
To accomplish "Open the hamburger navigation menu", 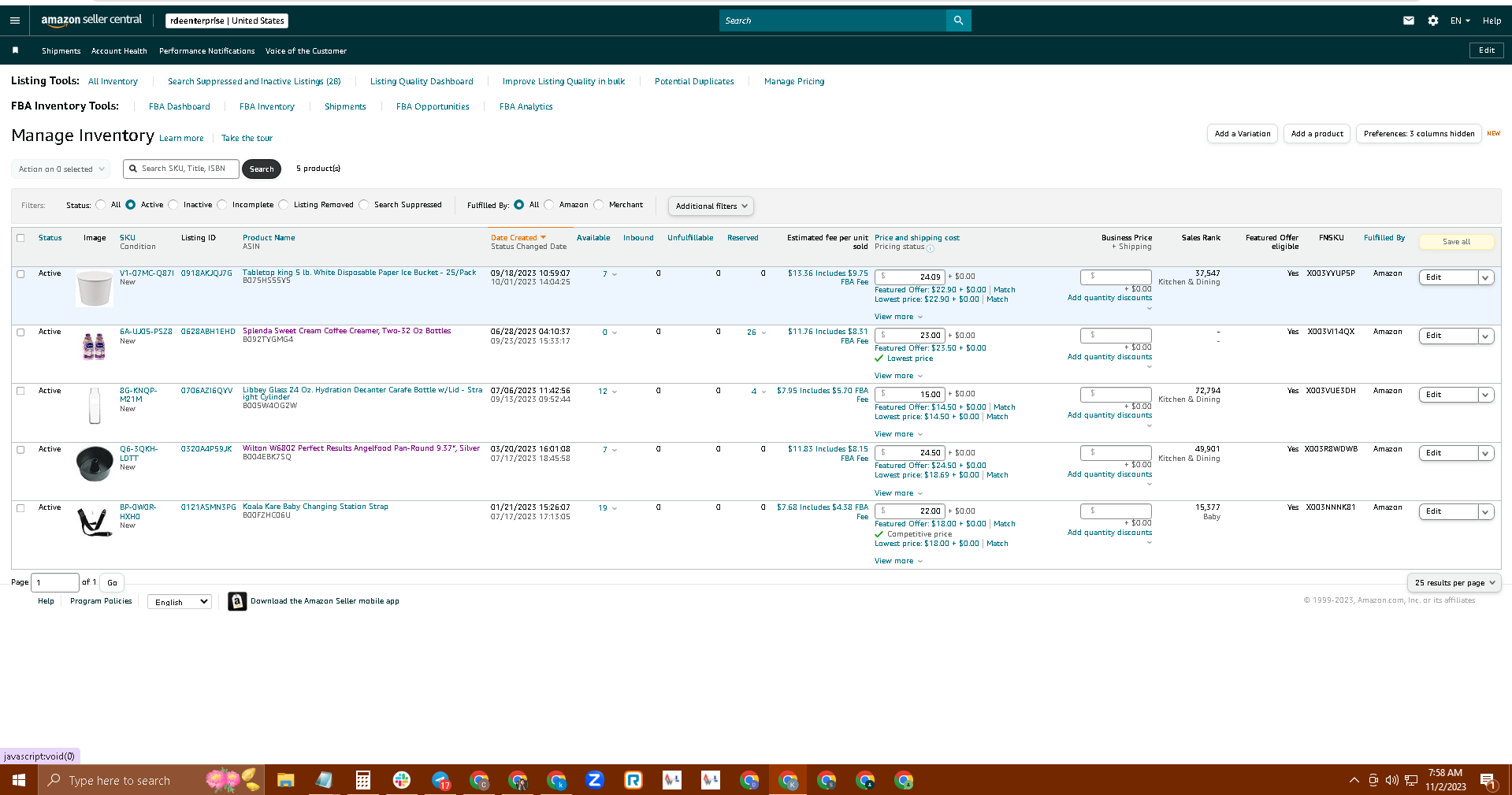I will tap(15, 20).
